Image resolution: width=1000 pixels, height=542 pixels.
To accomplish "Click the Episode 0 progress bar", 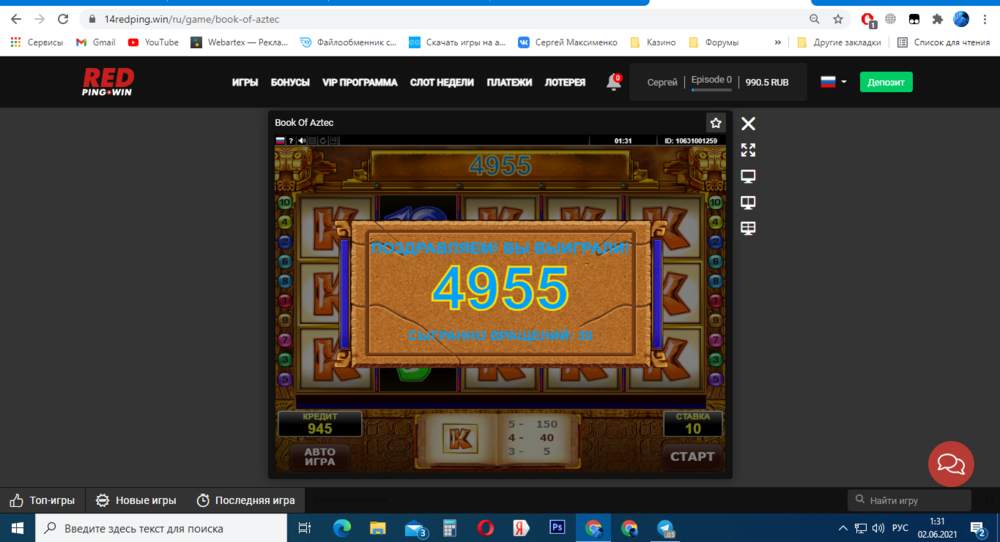I will 712,90.
